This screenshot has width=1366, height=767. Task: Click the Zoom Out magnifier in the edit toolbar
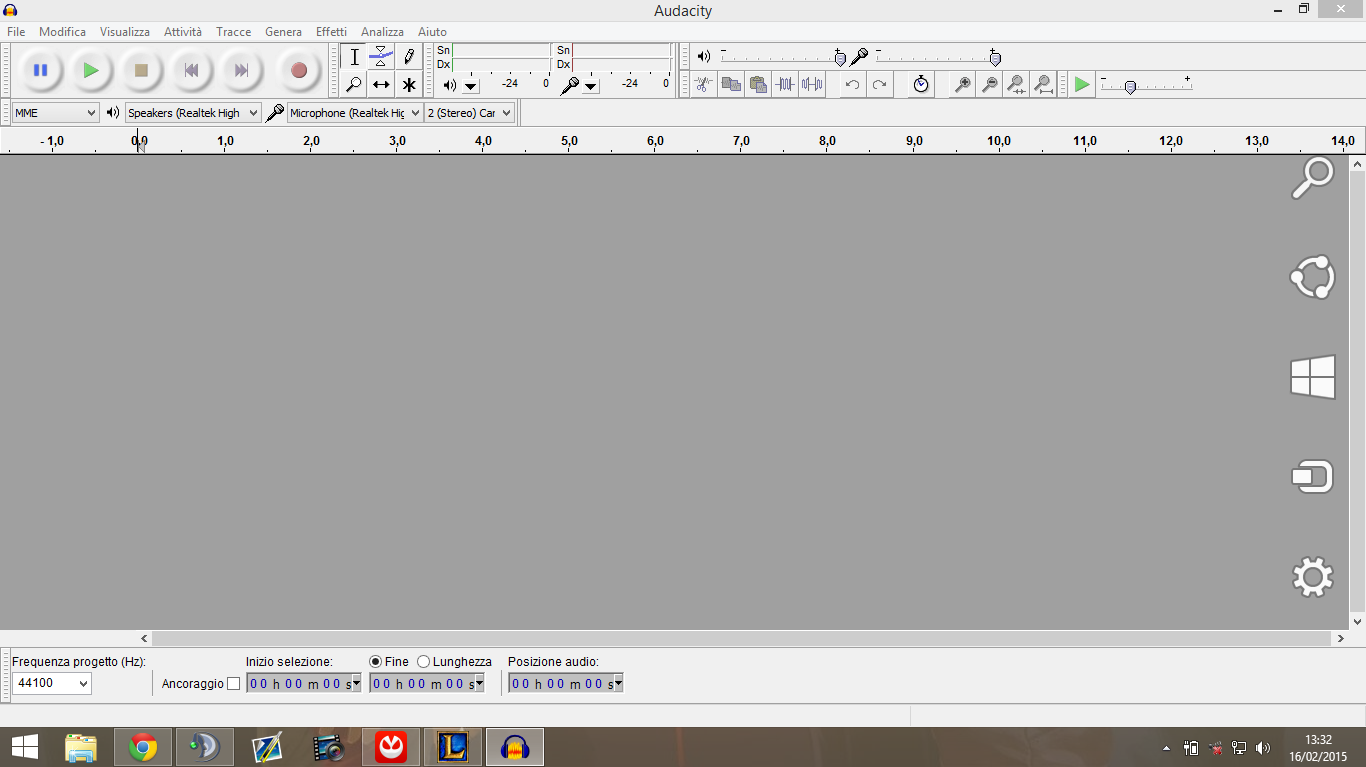(989, 84)
